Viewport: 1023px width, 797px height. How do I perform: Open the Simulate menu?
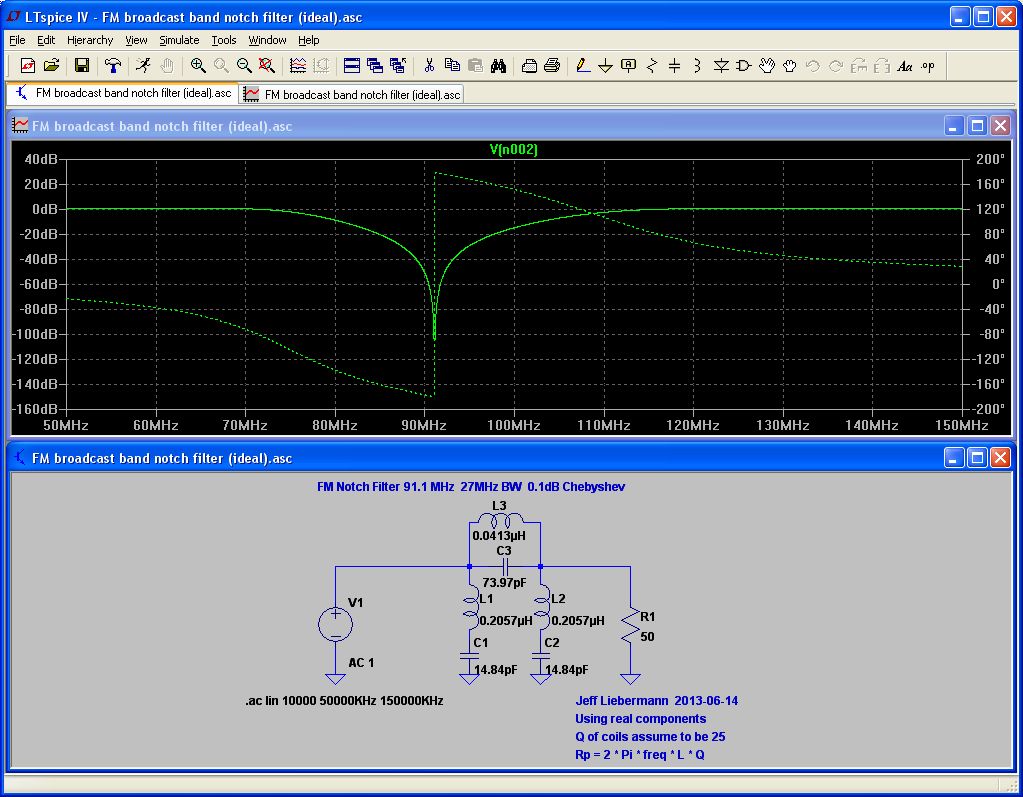(x=179, y=40)
